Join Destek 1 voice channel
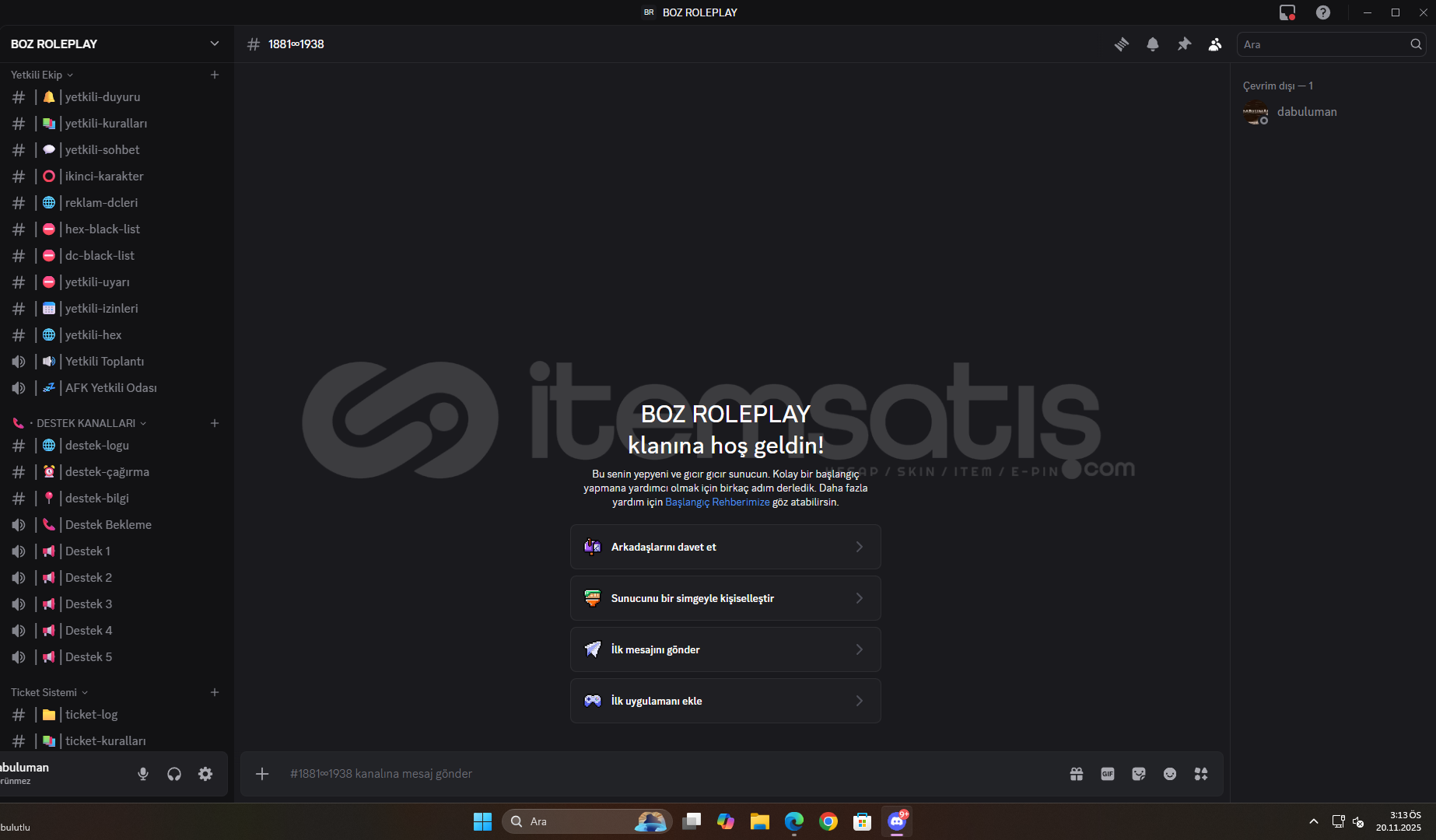1436x840 pixels. [115, 551]
